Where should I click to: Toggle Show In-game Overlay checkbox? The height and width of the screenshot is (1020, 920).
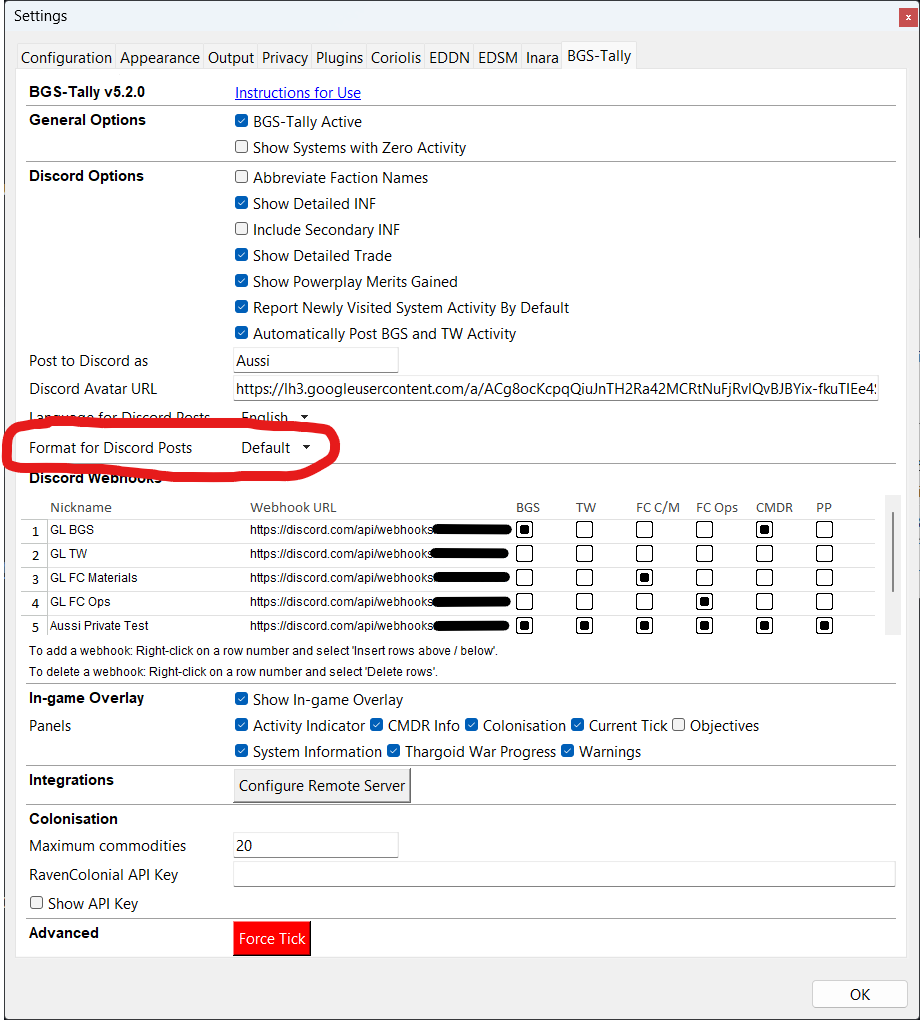pos(241,699)
